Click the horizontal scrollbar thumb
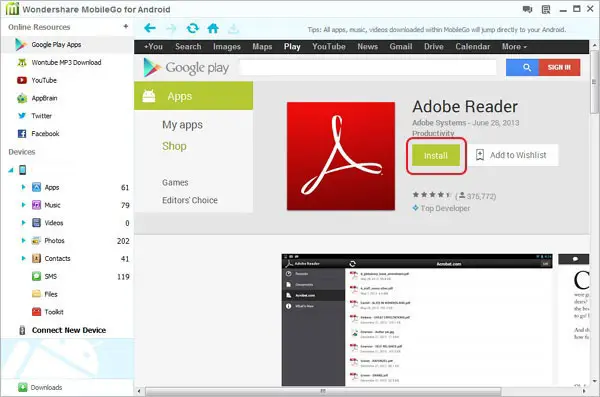This screenshot has height=397, width=600. click(x=323, y=391)
